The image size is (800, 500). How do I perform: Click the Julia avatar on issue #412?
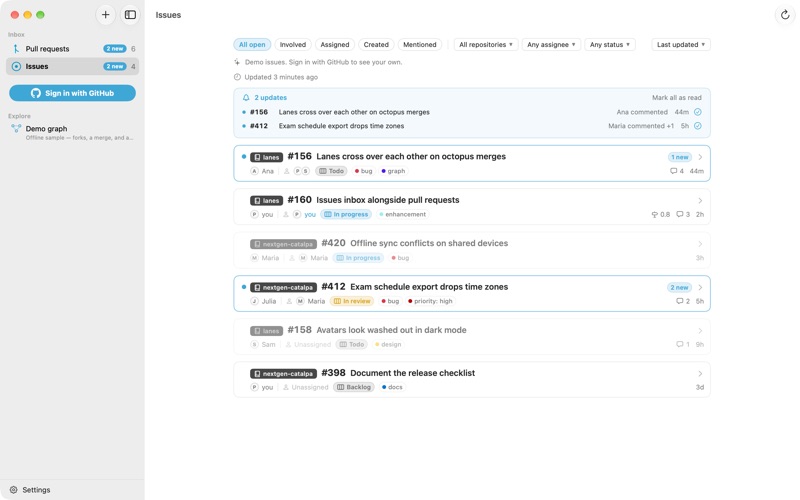(x=254, y=301)
